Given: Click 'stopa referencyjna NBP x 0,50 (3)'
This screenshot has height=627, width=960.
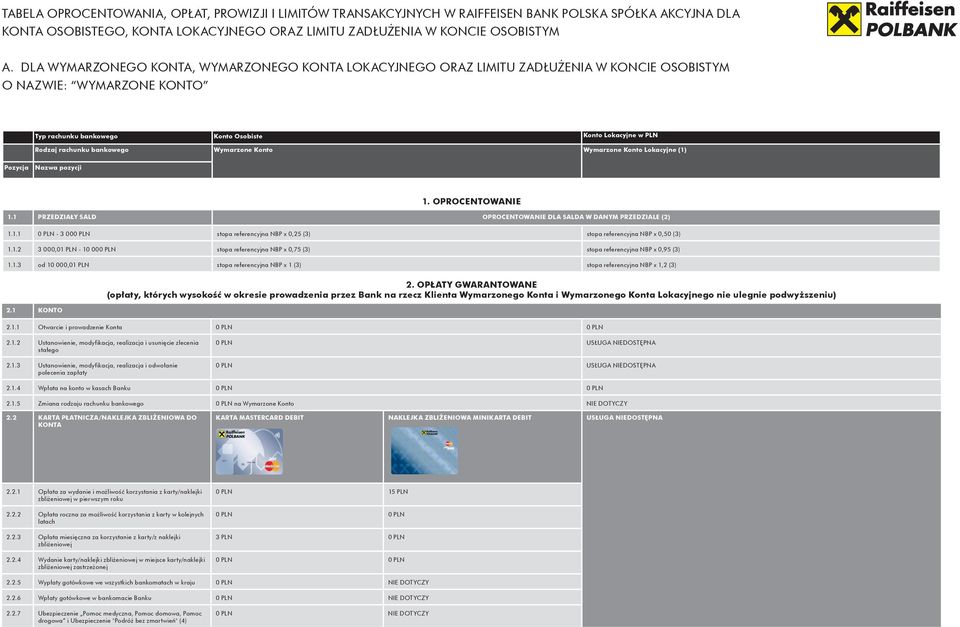Looking at the screenshot, I should click(634, 234).
